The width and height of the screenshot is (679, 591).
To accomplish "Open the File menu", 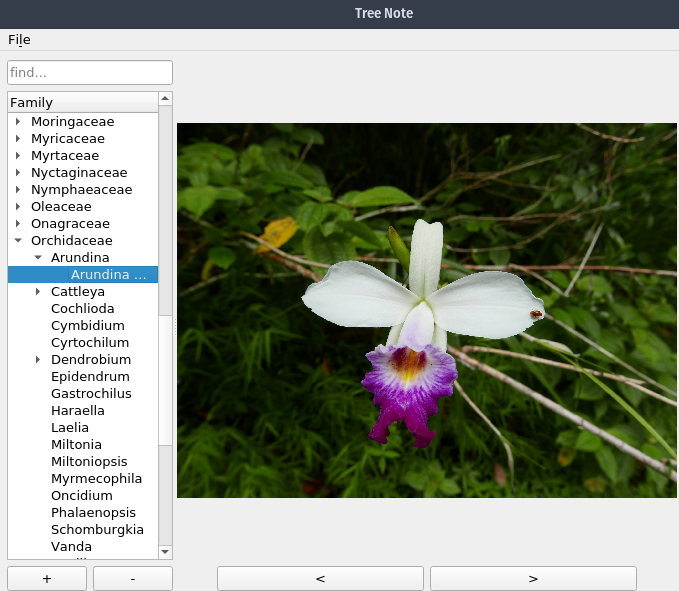I will tap(19, 40).
